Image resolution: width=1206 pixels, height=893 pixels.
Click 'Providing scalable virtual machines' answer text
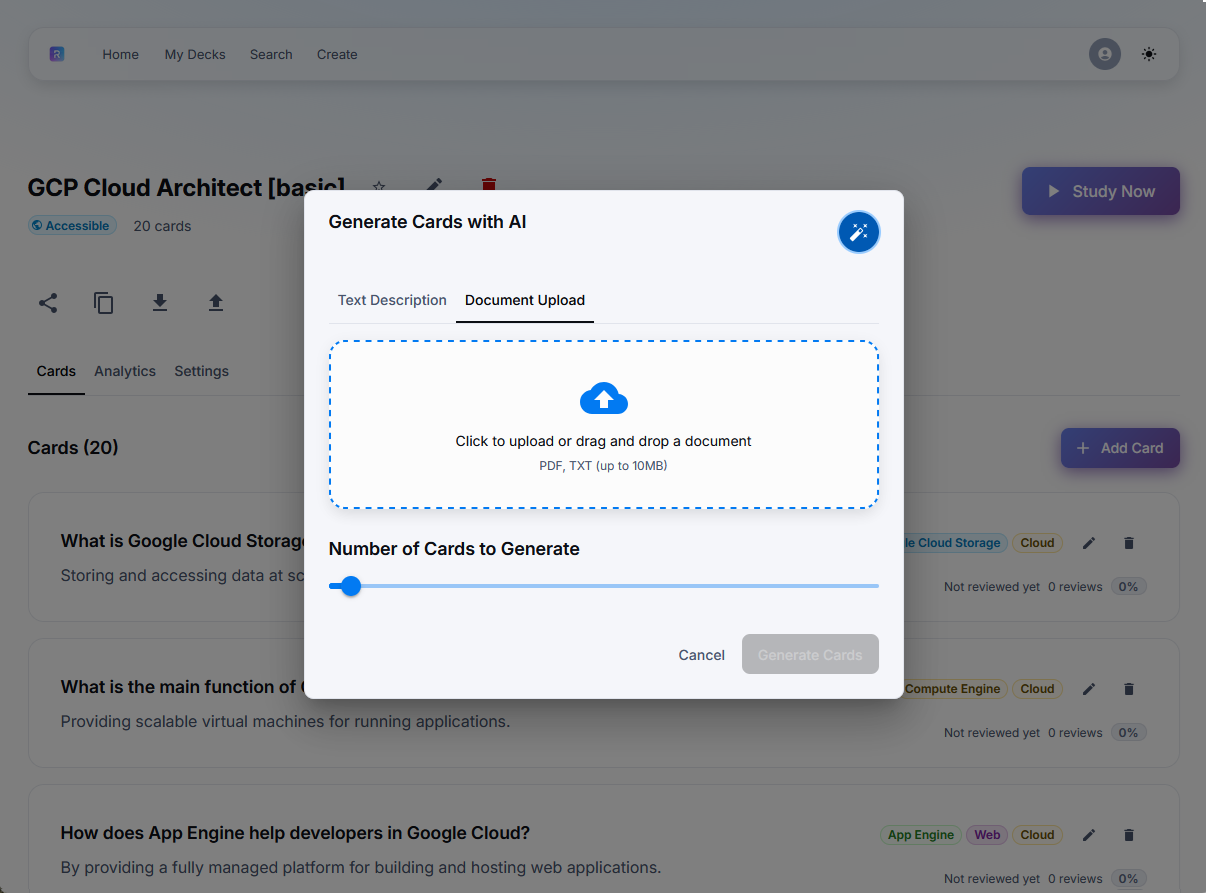[285, 721]
